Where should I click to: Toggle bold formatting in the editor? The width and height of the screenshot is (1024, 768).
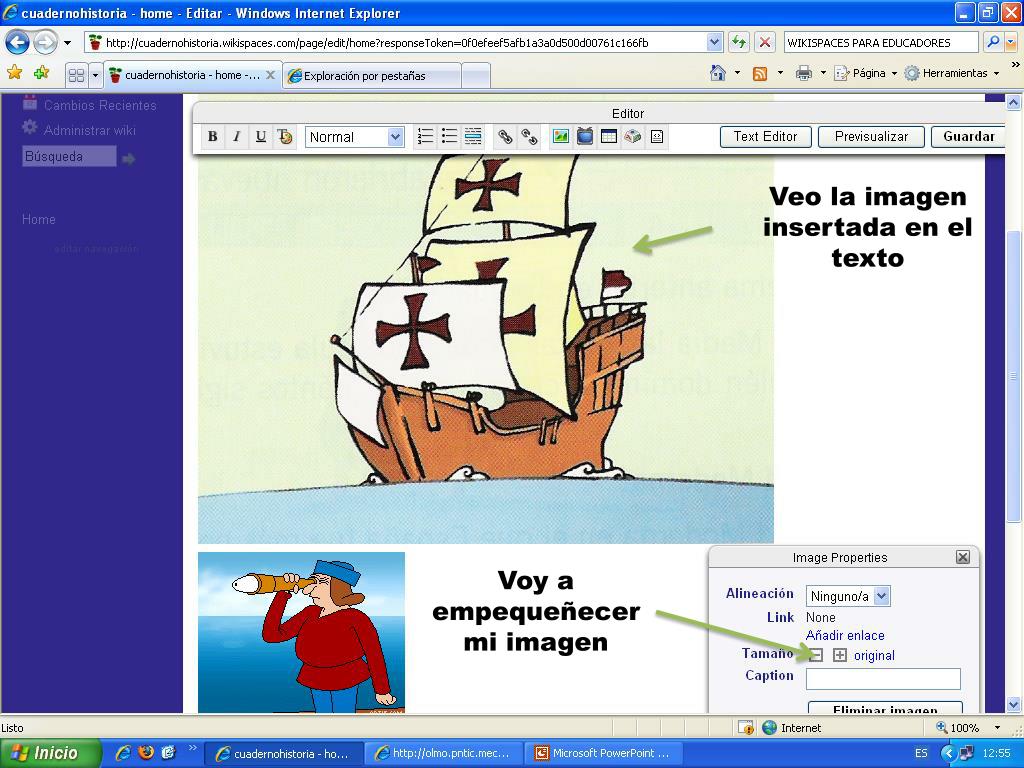click(212, 136)
